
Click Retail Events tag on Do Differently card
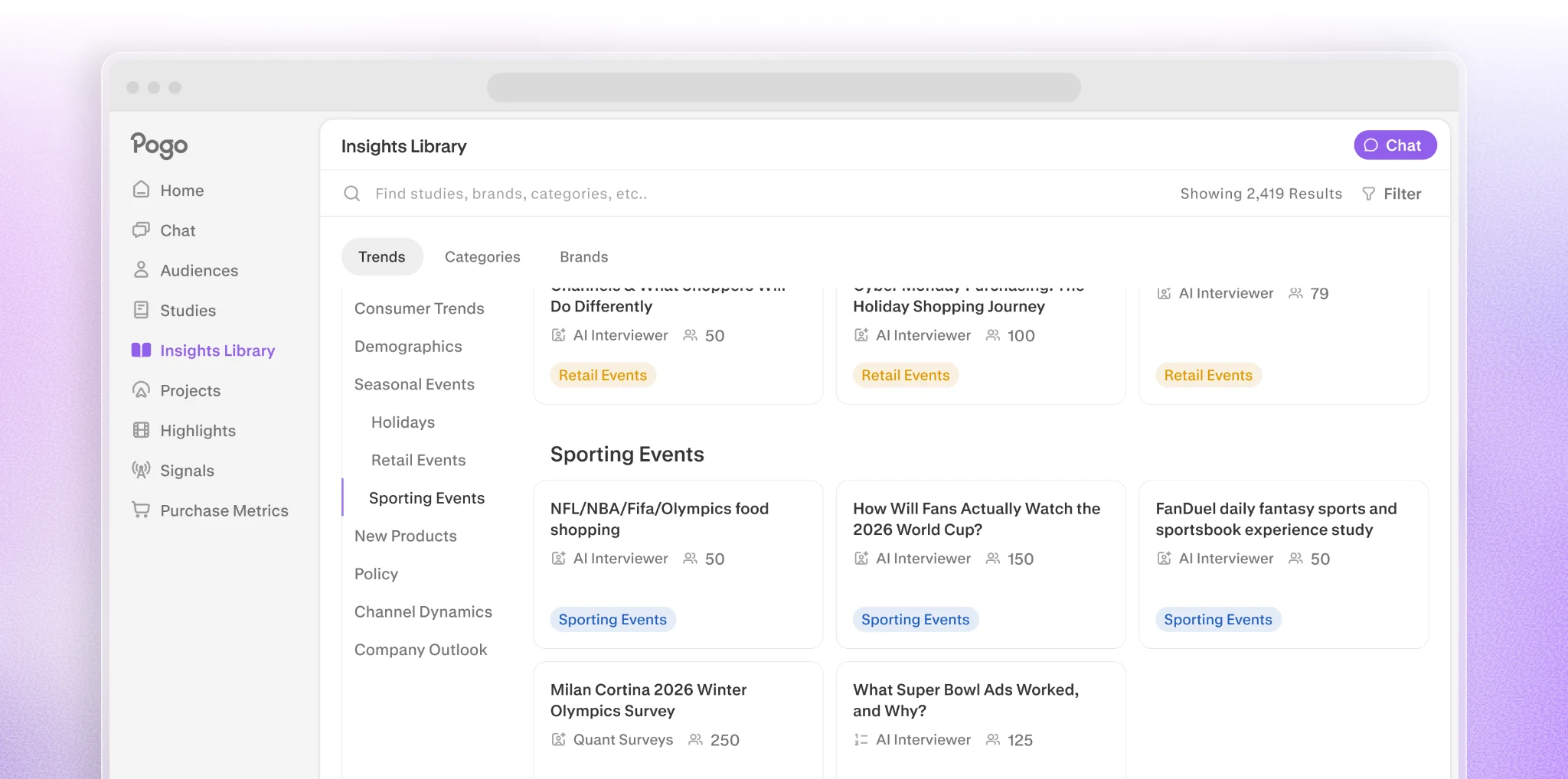pyautogui.click(x=603, y=375)
